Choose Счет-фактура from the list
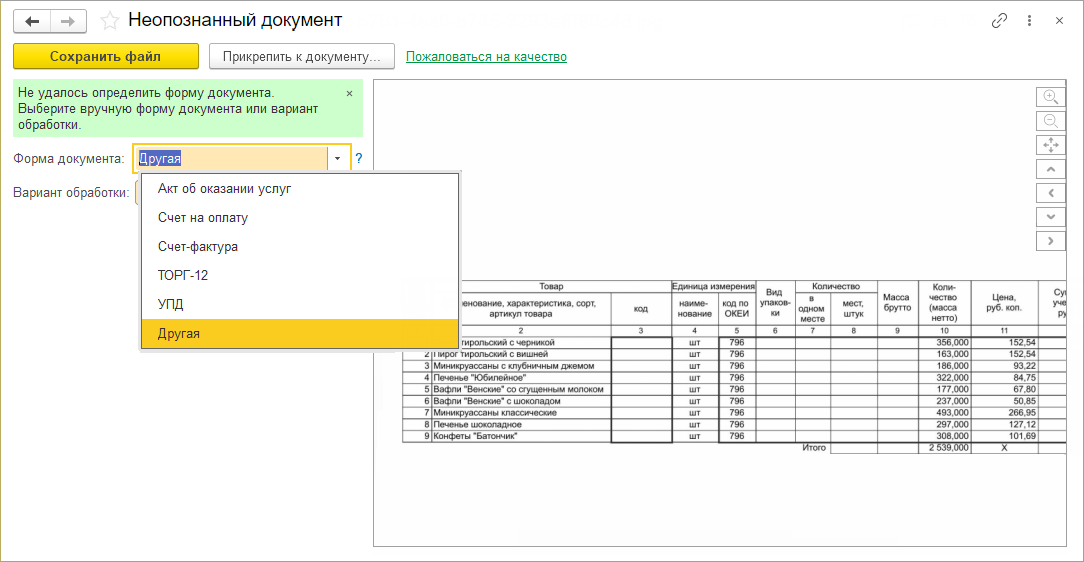 tap(300, 247)
